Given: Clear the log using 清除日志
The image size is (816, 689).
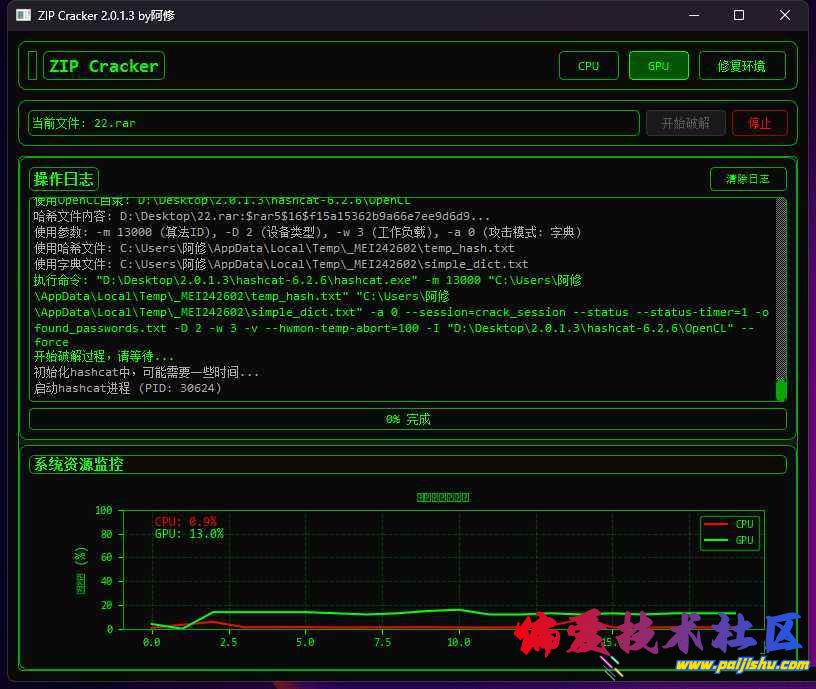Looking at the screenshot, I should [747, 179].
